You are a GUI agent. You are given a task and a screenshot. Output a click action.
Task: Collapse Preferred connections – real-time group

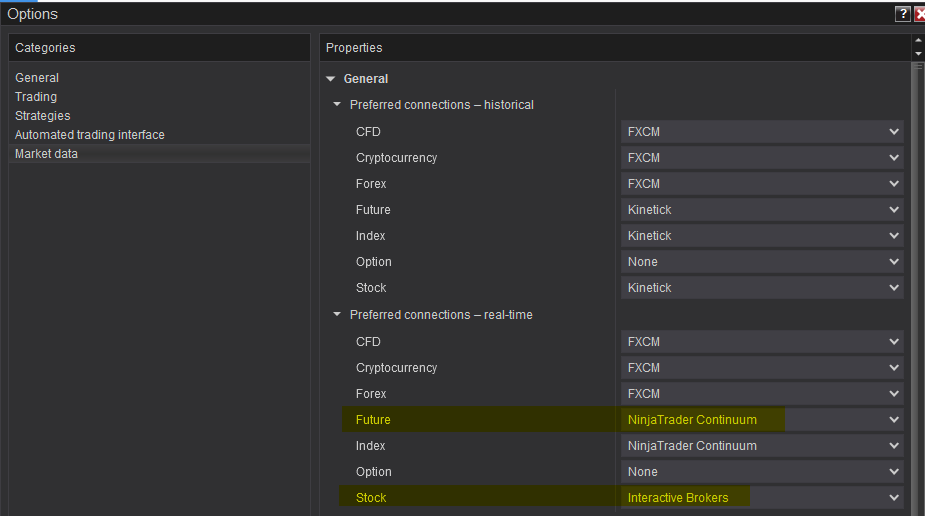[337, 314]
